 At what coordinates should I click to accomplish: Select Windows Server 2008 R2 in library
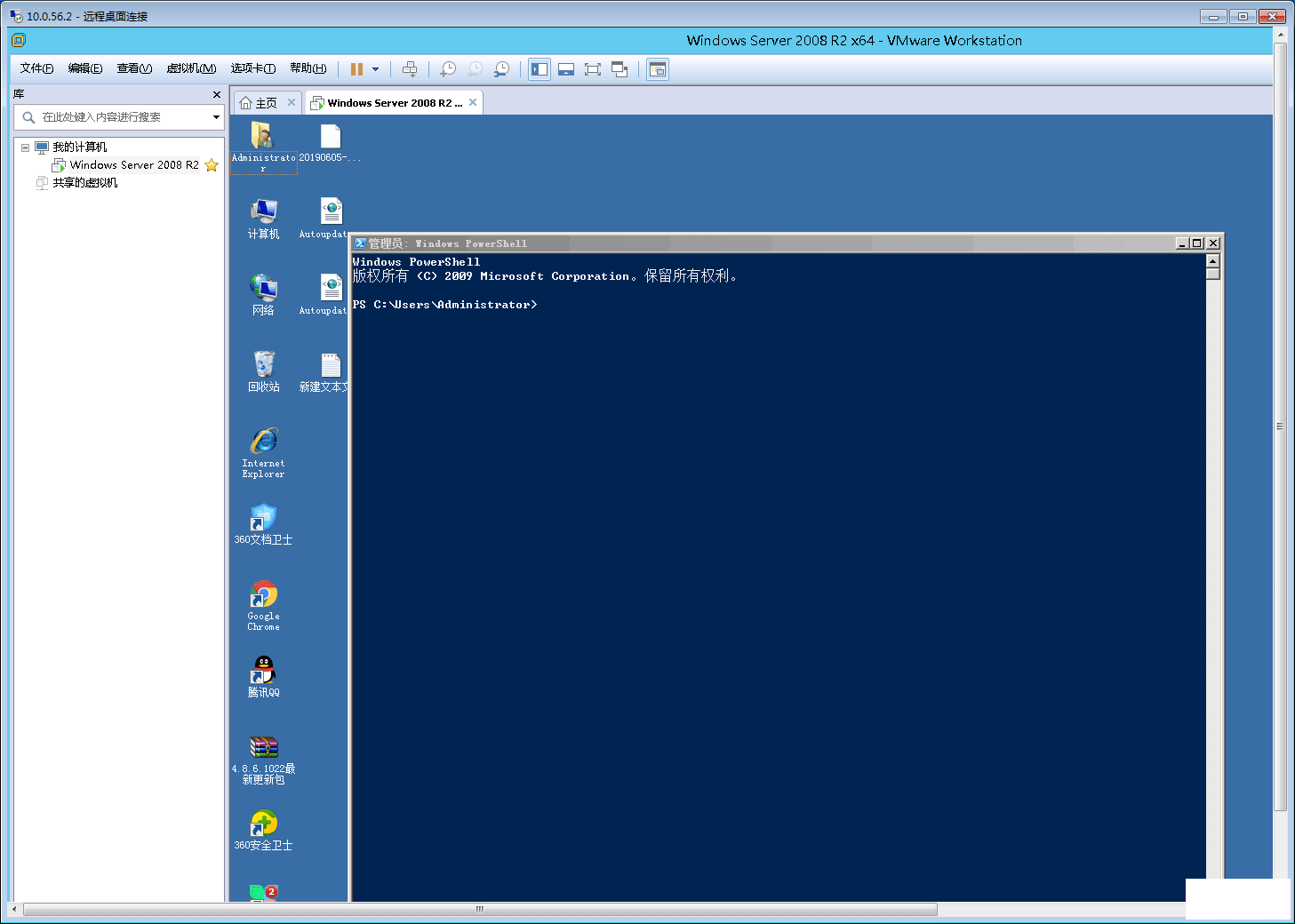[133, 165]
